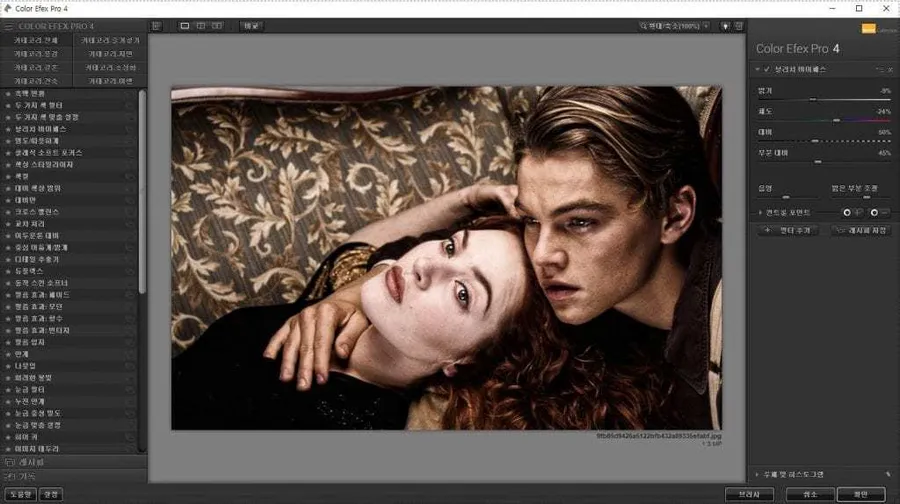The image size is (900, 504).
Task: Open presets icon for 나뭇잎 filter
Action: click(129, 366)
